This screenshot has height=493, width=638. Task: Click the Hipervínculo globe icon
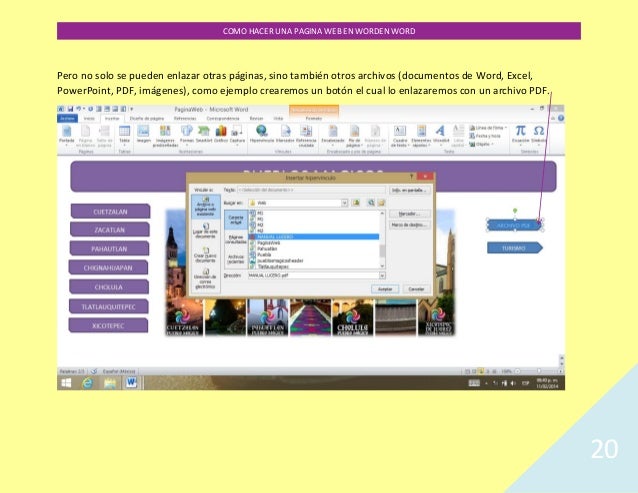(x=262, y=131)
